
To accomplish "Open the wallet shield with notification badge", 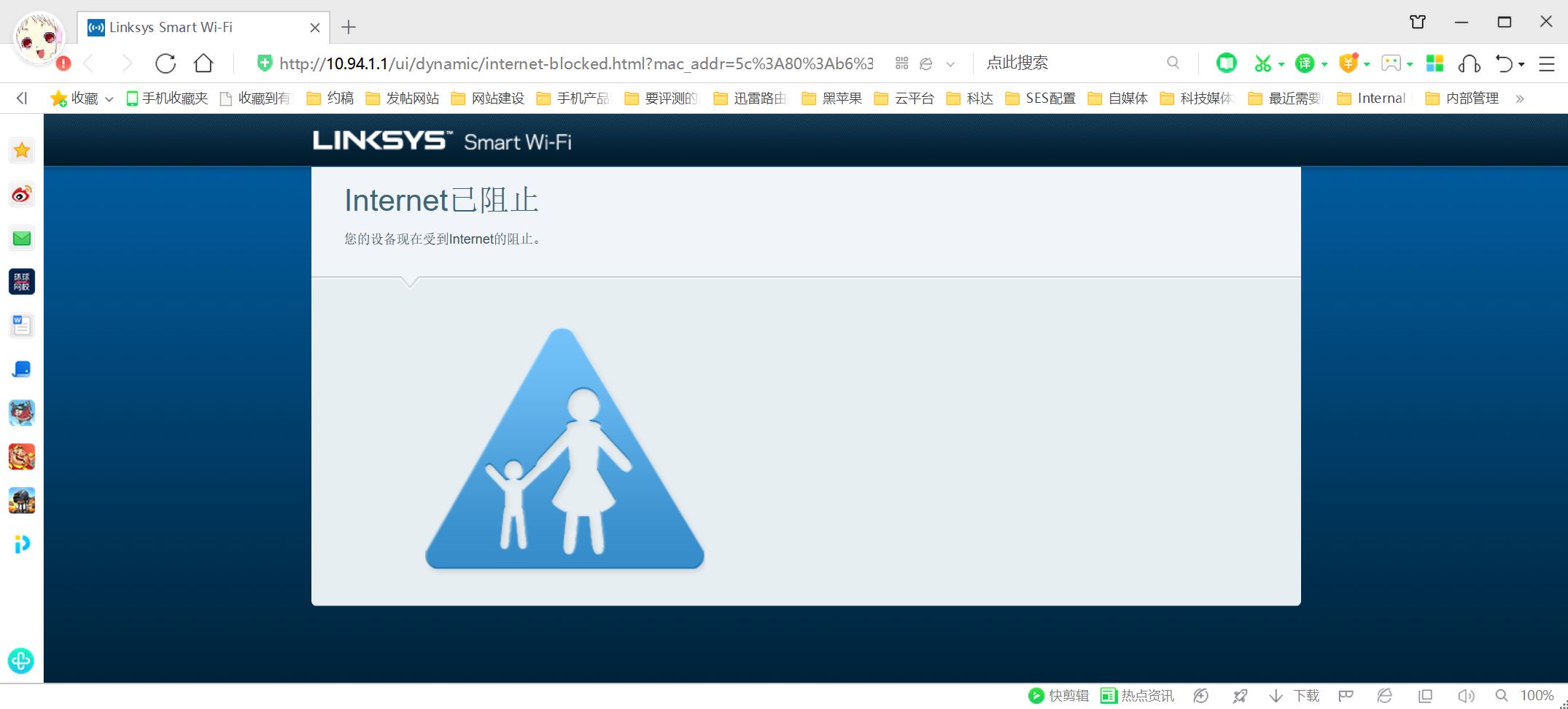I will pyautogui.click(x=1348, y=63).
